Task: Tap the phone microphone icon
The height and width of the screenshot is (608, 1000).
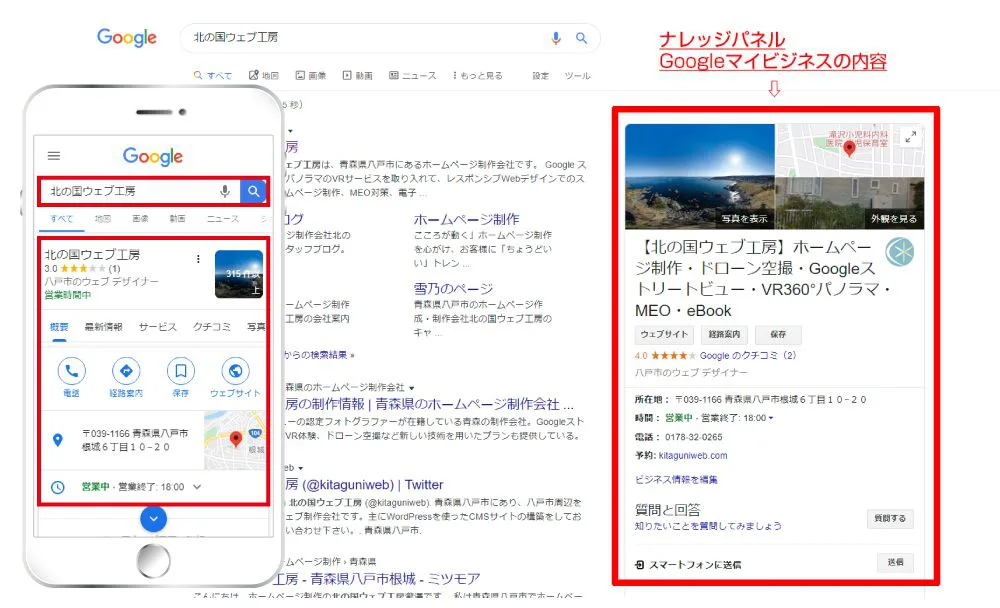Action: (224, 191)
